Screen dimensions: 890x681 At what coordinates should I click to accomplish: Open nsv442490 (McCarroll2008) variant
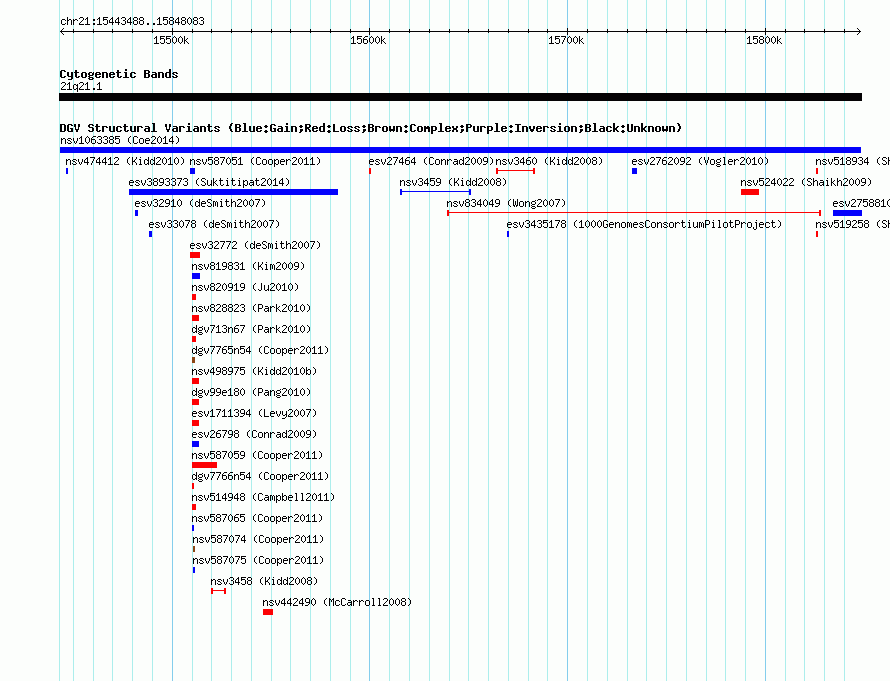337,602
